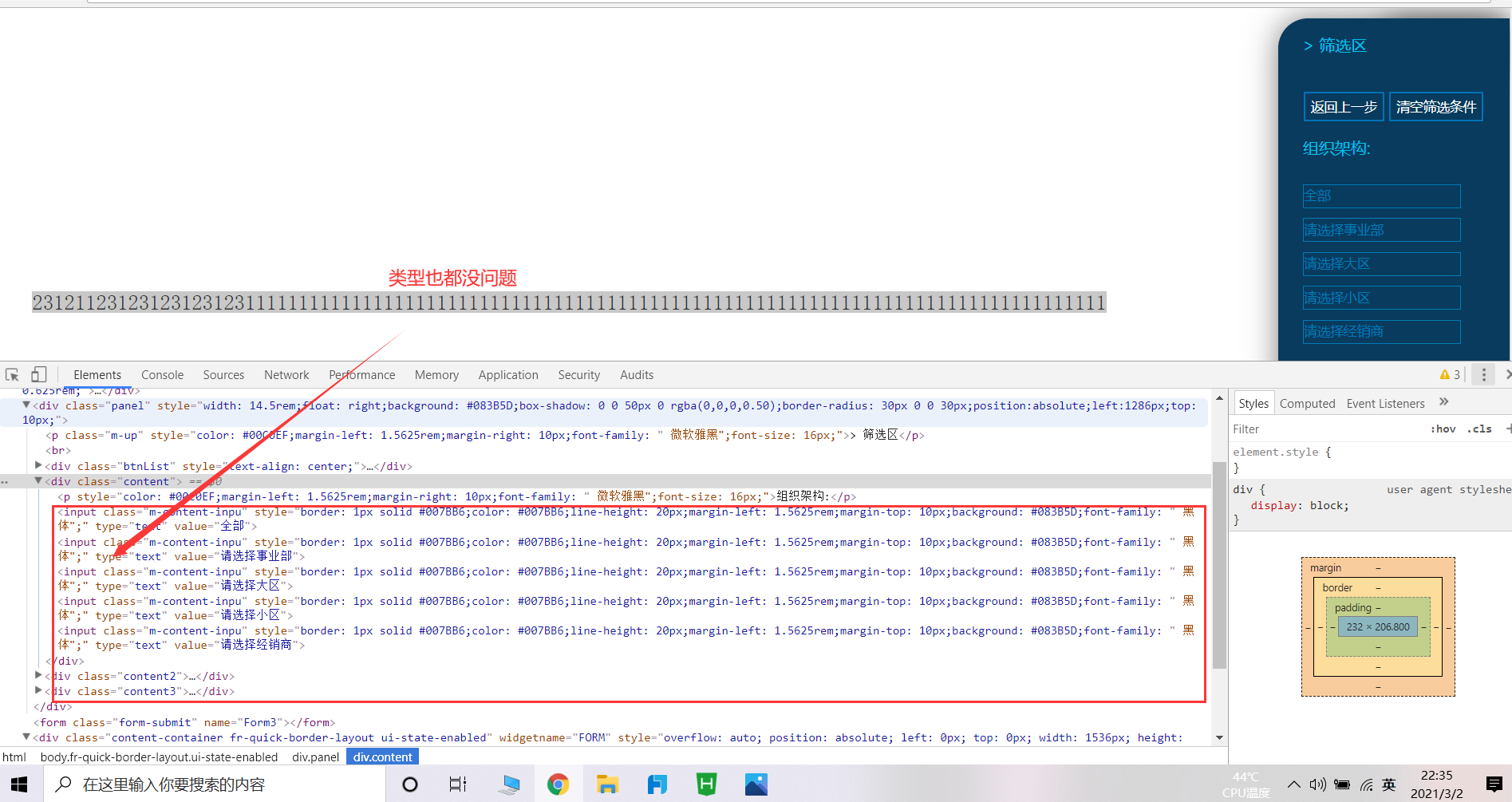Toggle the :hov element state button

click(x=1443, y=429)
